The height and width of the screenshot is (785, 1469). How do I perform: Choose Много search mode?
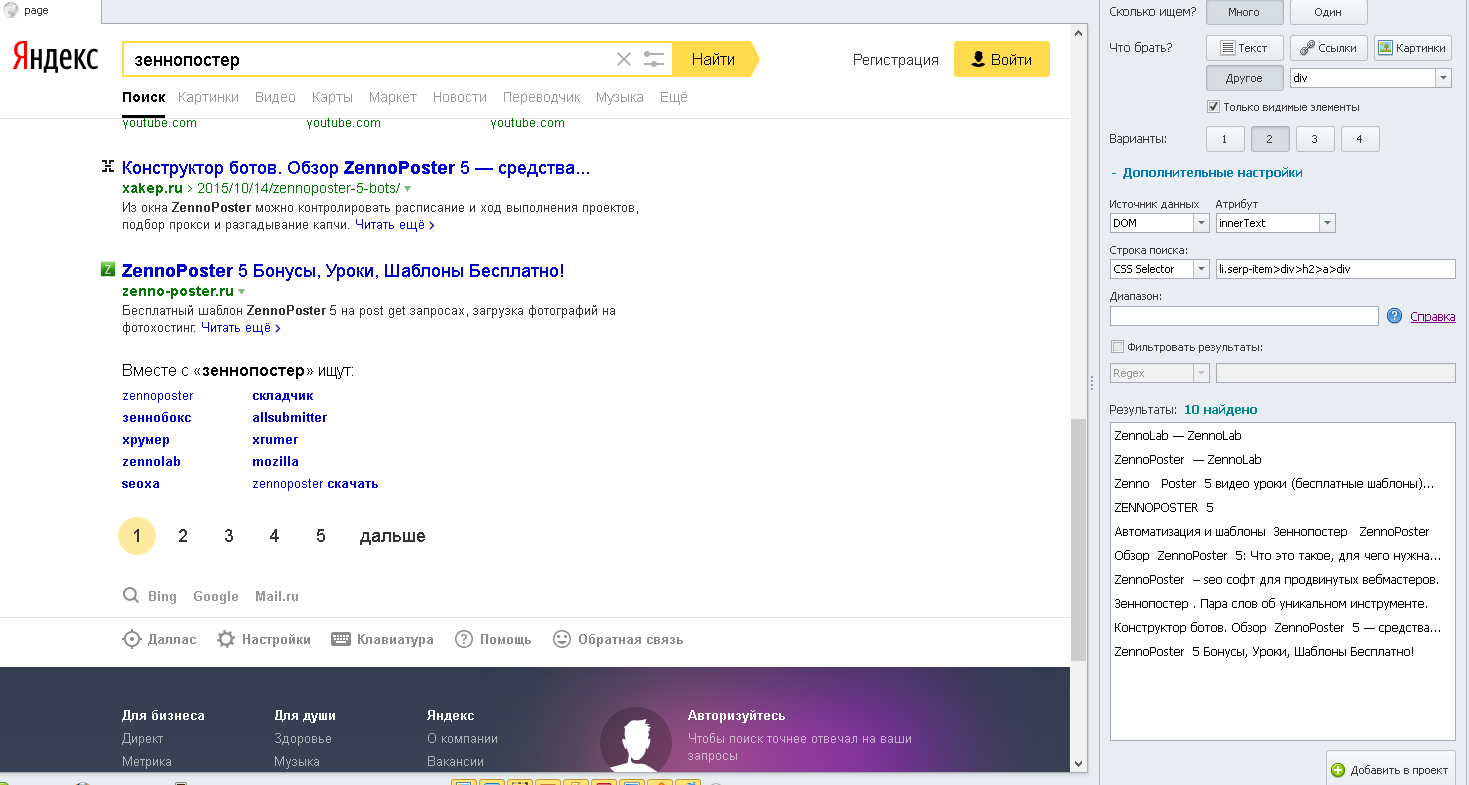coord(1243,12)
